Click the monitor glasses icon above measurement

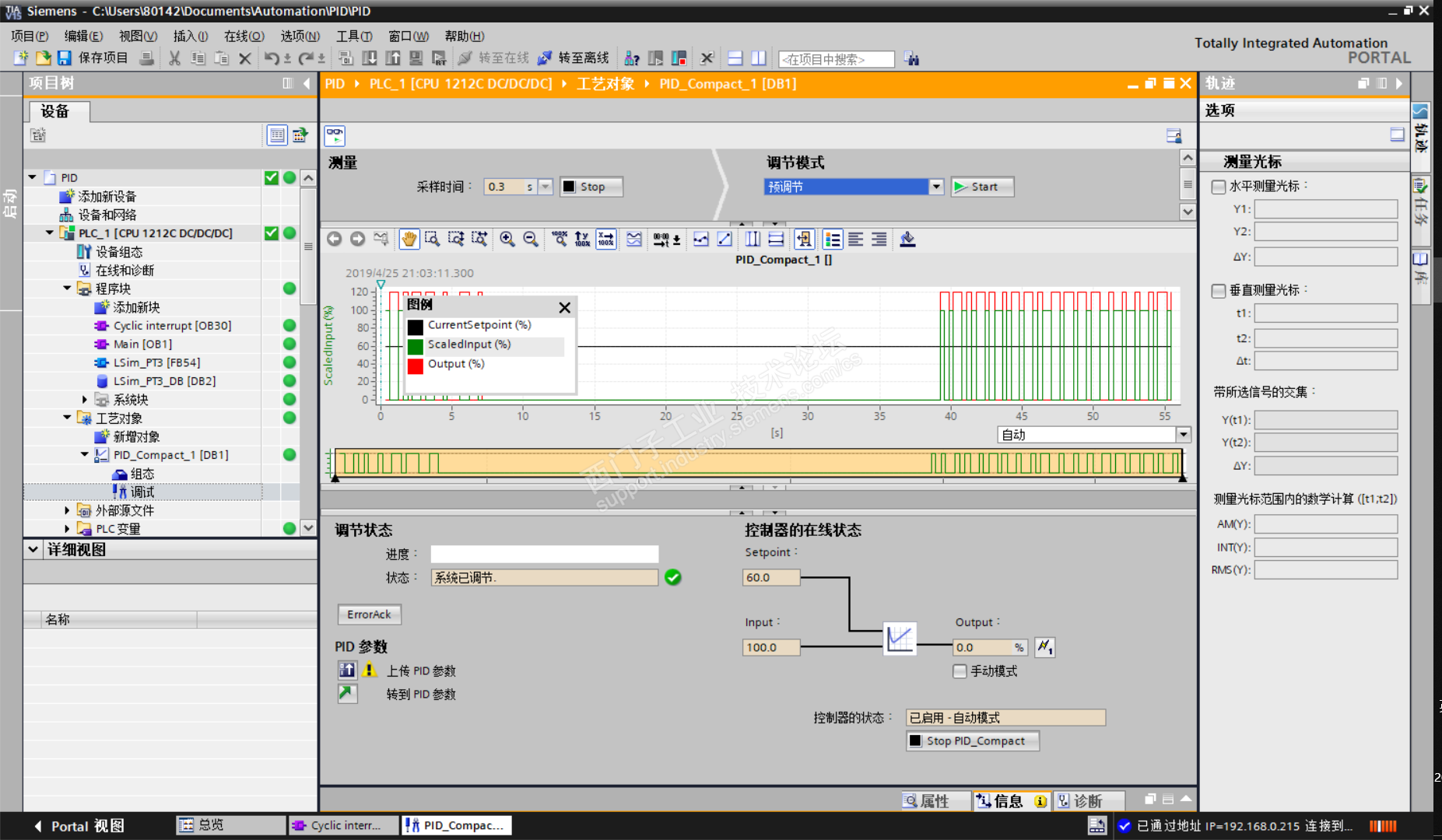[x=335, y=135]
